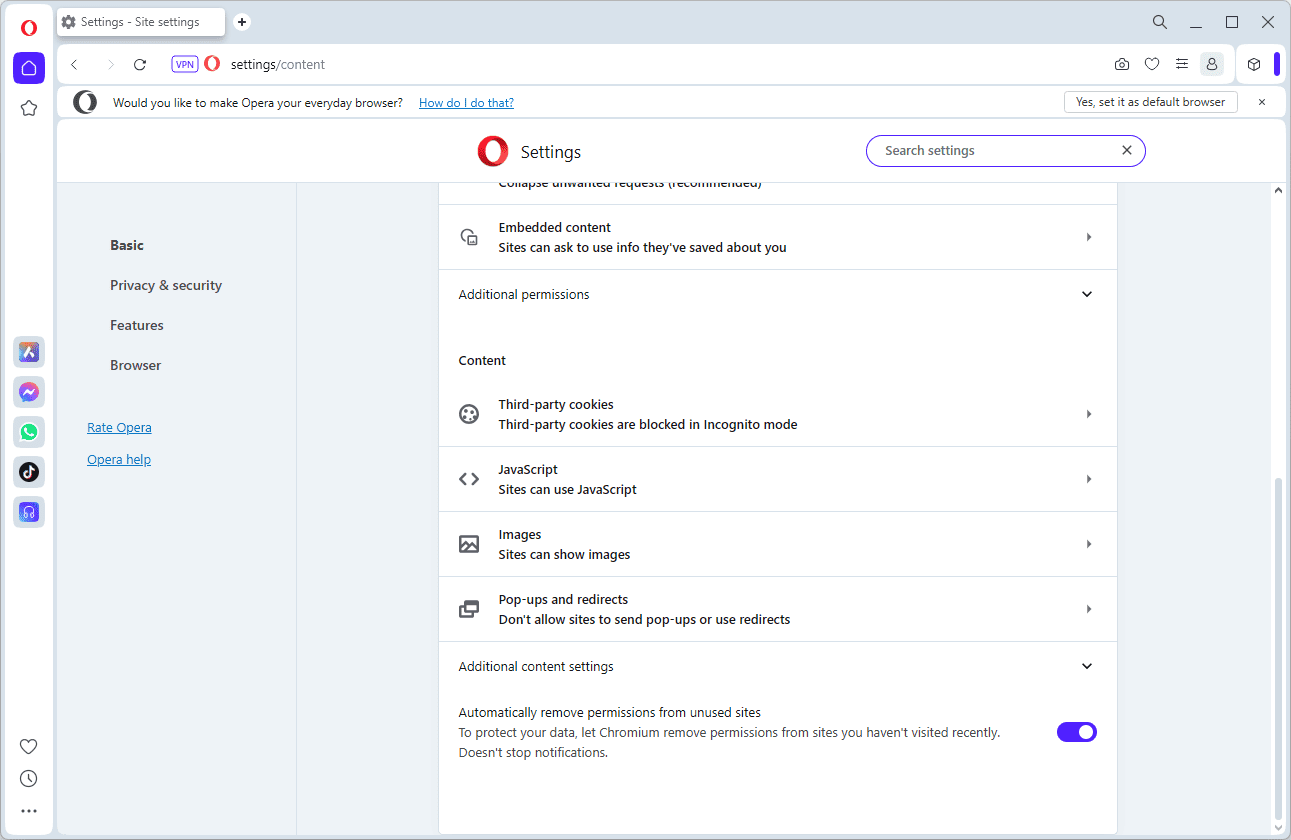
Task: Reload the current page
Action: click(x=140, y=64)
